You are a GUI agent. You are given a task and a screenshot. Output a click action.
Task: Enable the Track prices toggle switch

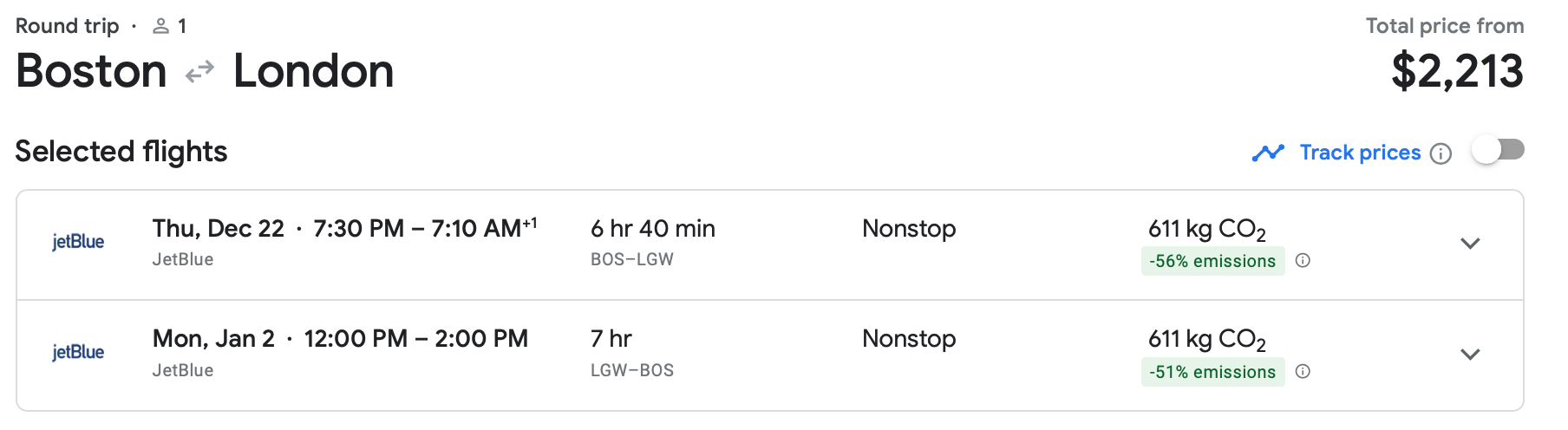click(x=1498, y=151)
